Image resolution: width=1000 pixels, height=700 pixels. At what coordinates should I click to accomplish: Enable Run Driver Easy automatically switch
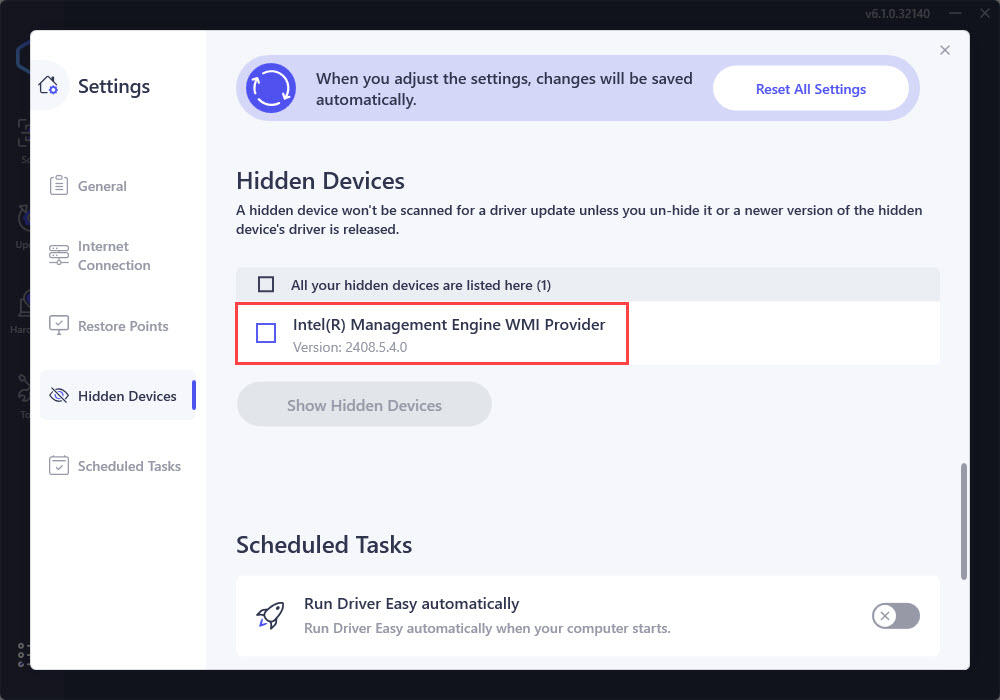pyautogui.click(x=895, y=616)
